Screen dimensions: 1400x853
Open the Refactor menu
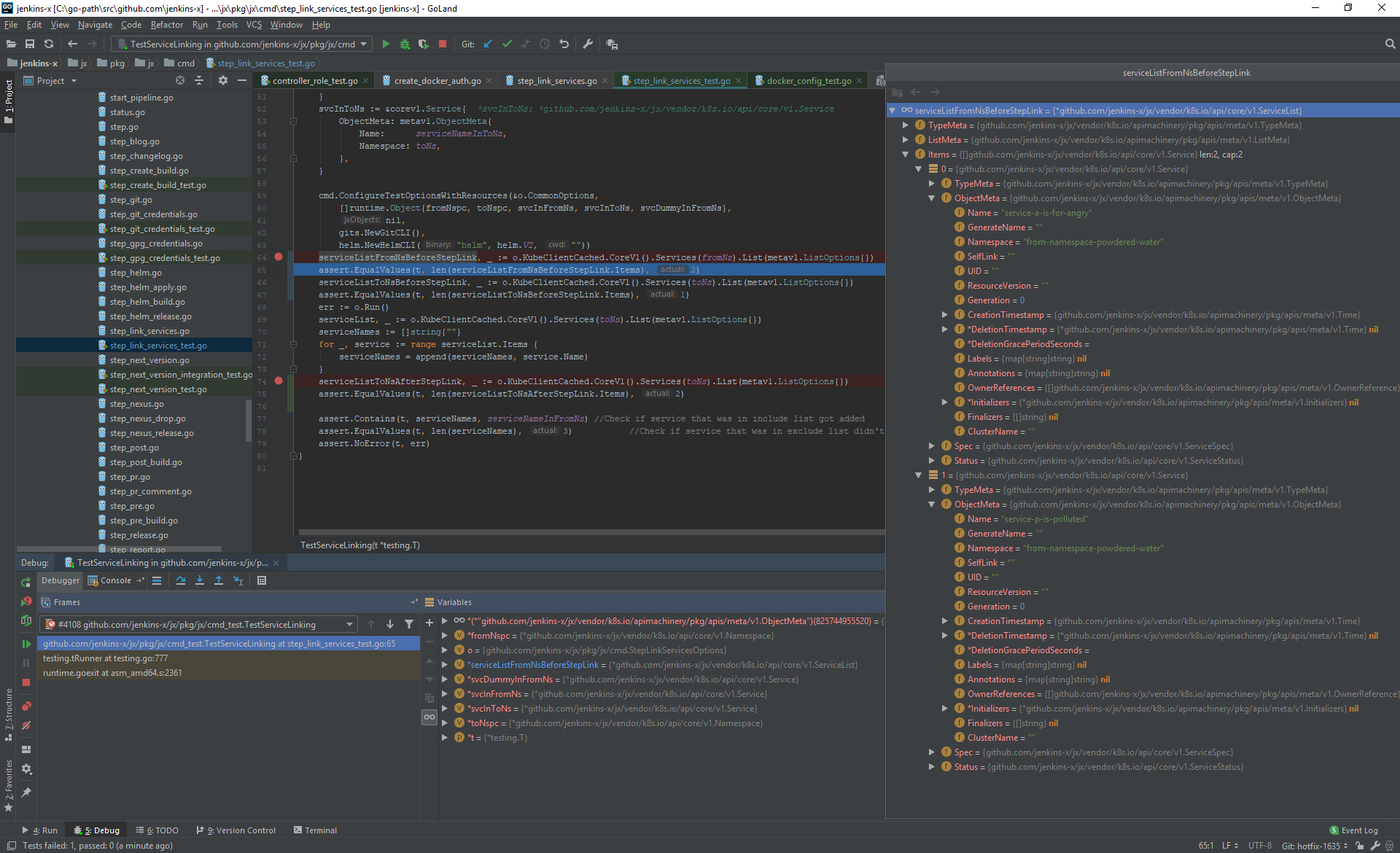[167, 25]
